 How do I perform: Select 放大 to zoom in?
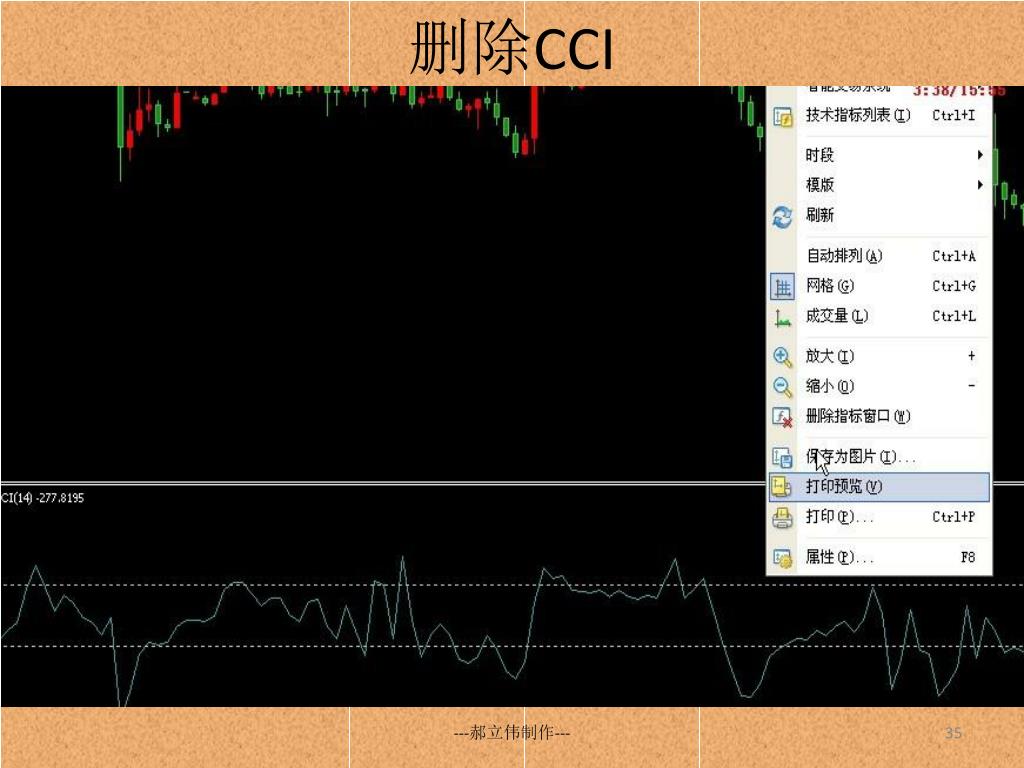pyautogui.click(x=879, y=356)
